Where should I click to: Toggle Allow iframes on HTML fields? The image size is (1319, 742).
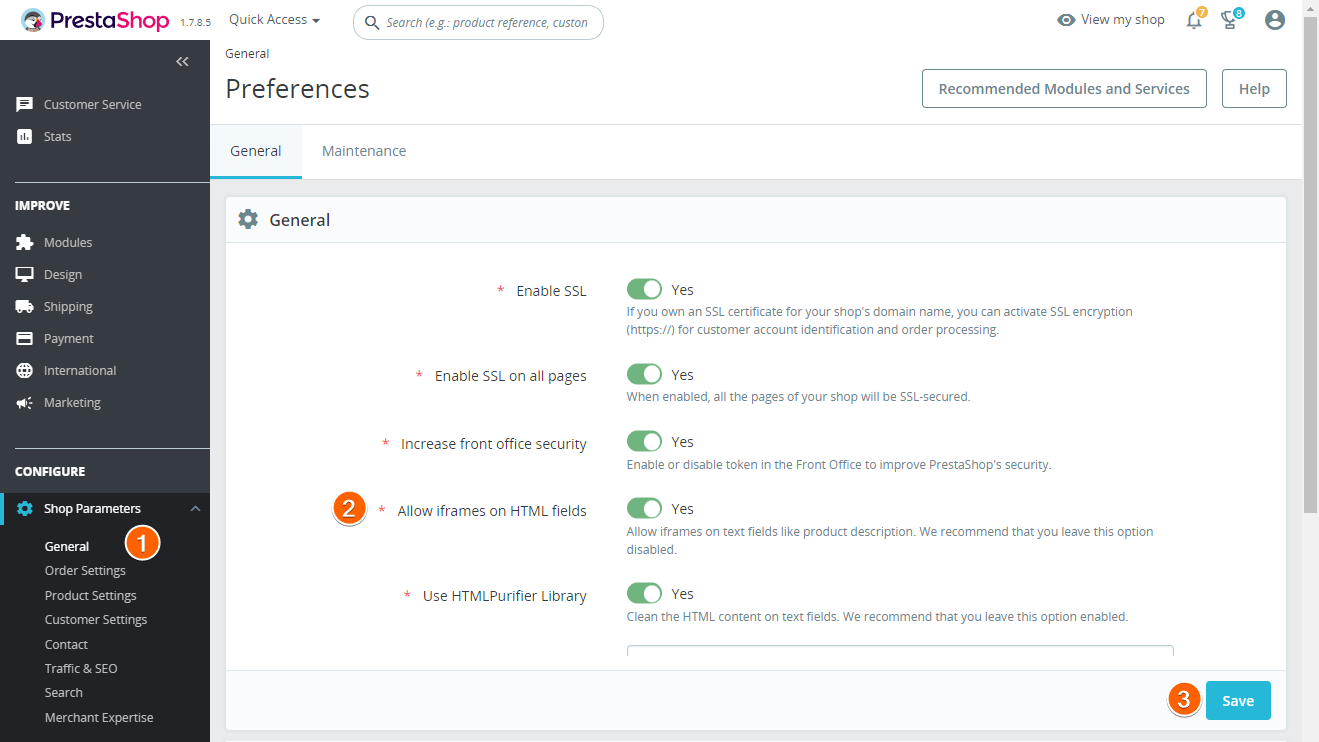point(645,509)
